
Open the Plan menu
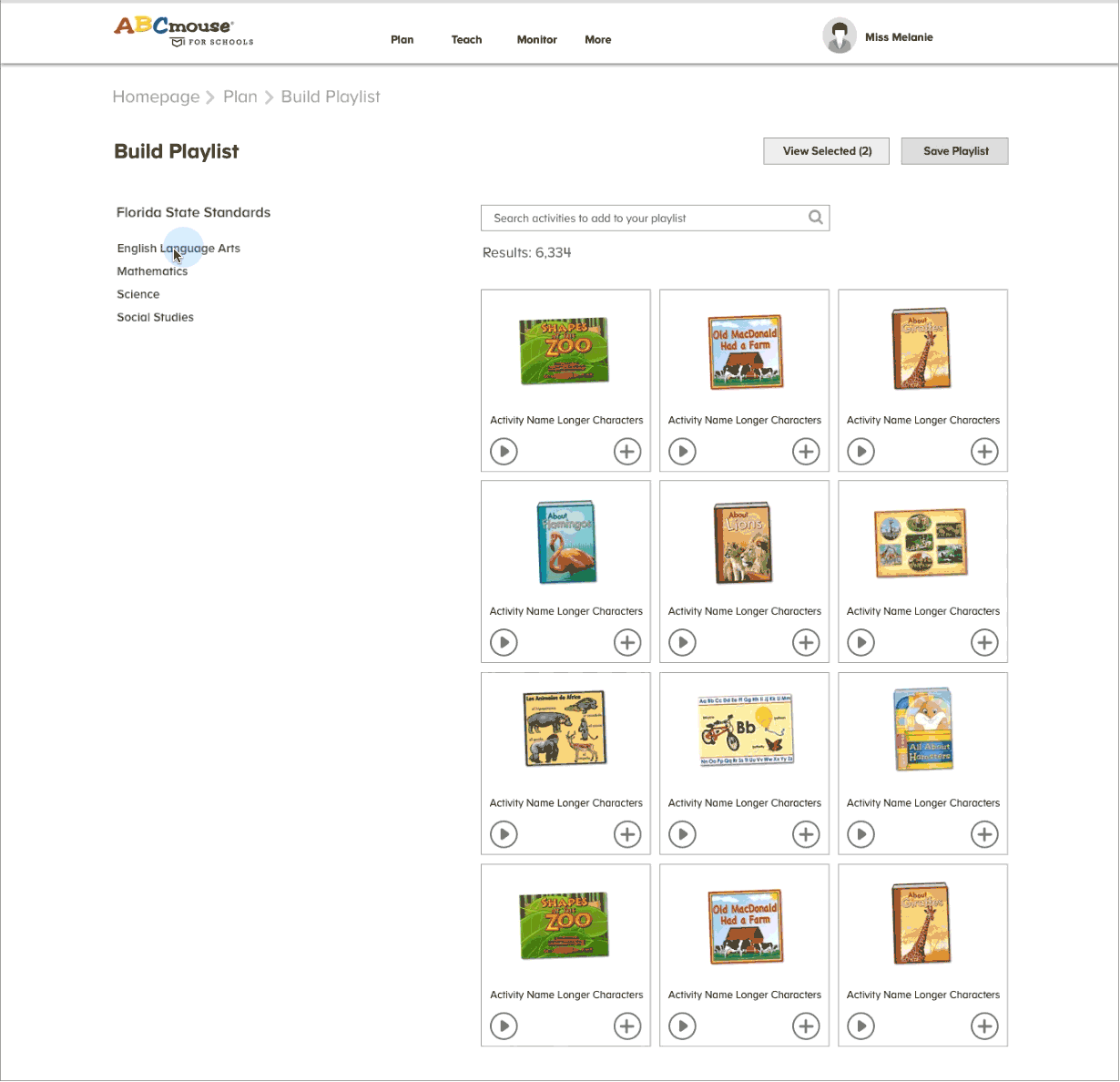(402, 40)
